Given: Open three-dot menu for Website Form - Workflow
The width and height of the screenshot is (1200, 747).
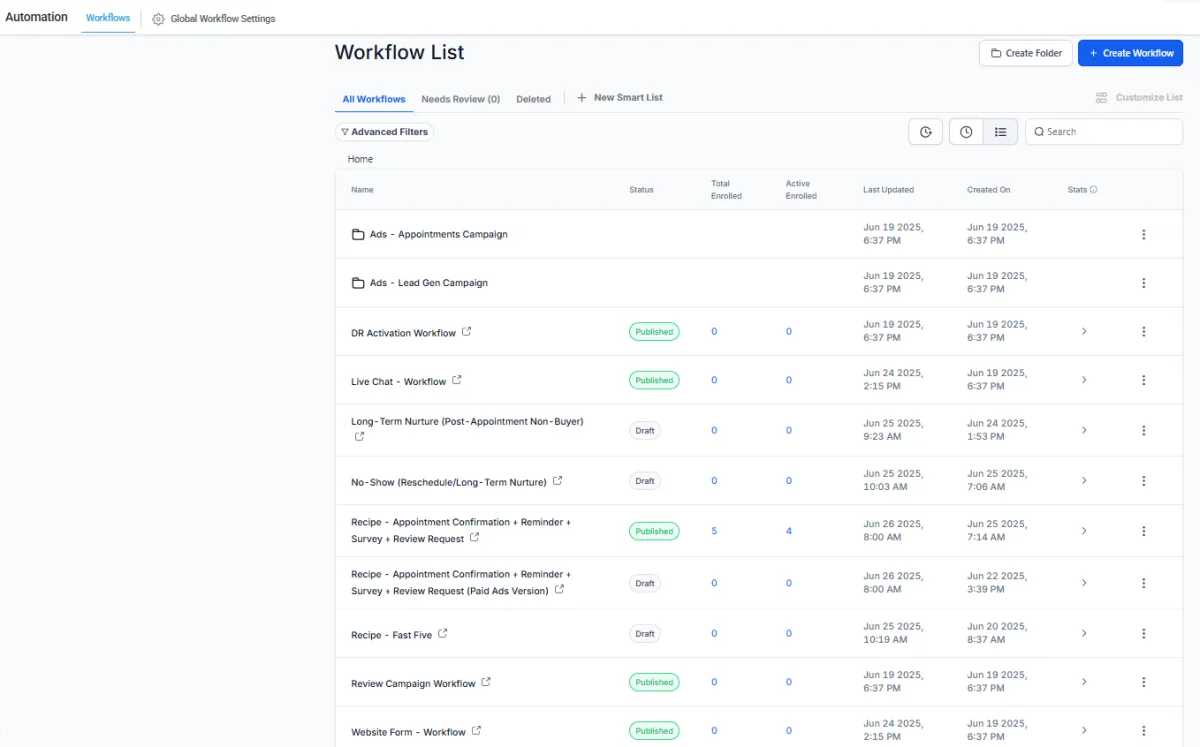Looking at the screenshot, I should pos(1144,731).
